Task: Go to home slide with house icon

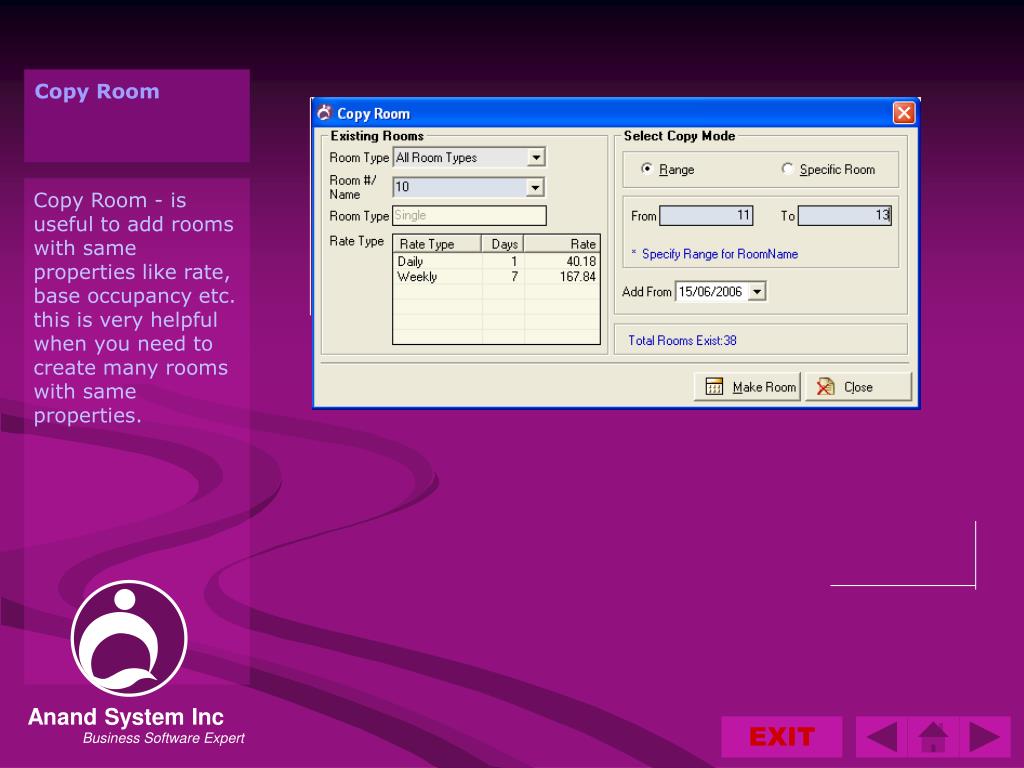Action: (x=933, y=737)
